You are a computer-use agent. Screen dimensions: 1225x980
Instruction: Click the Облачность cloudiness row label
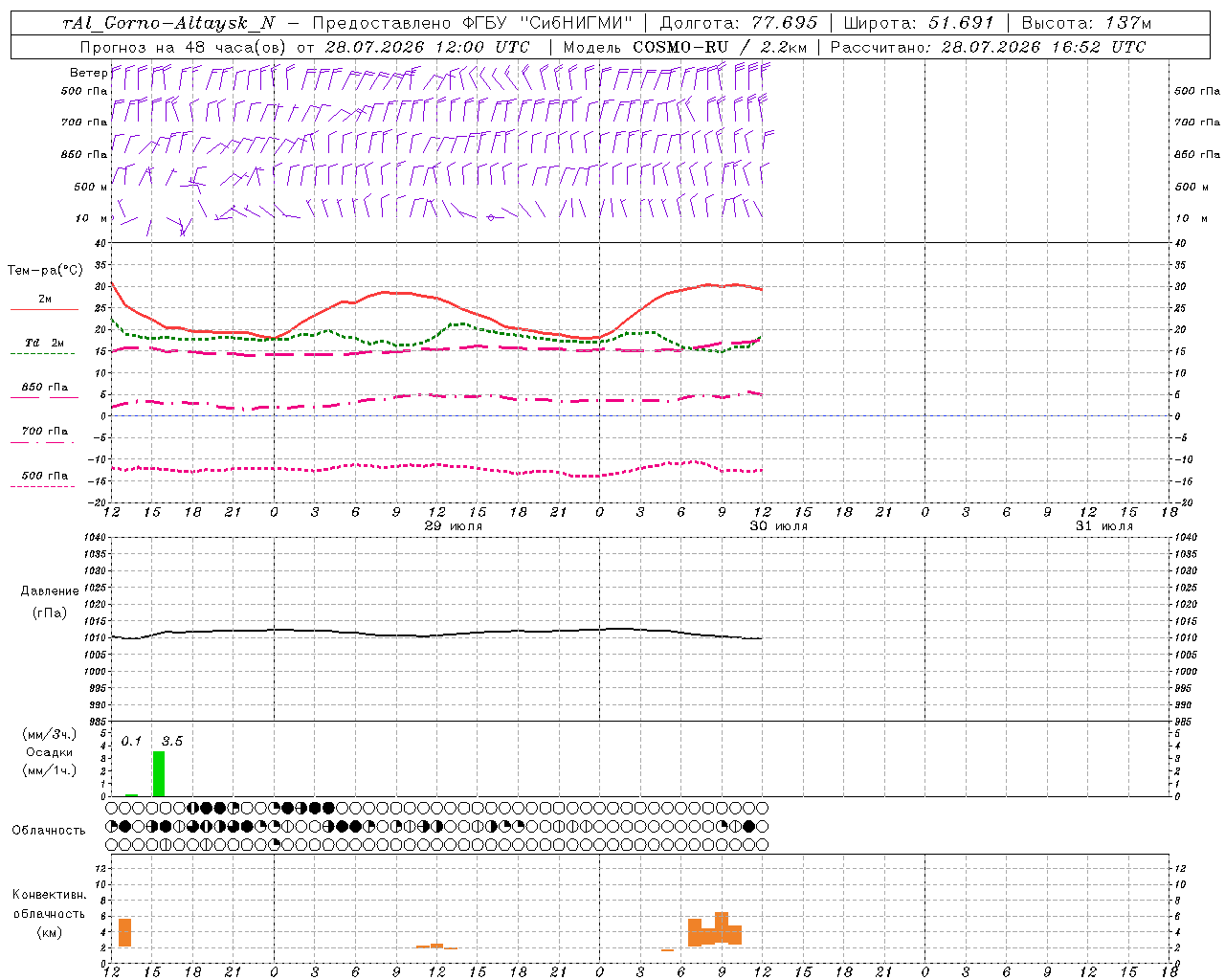[49, 830]
